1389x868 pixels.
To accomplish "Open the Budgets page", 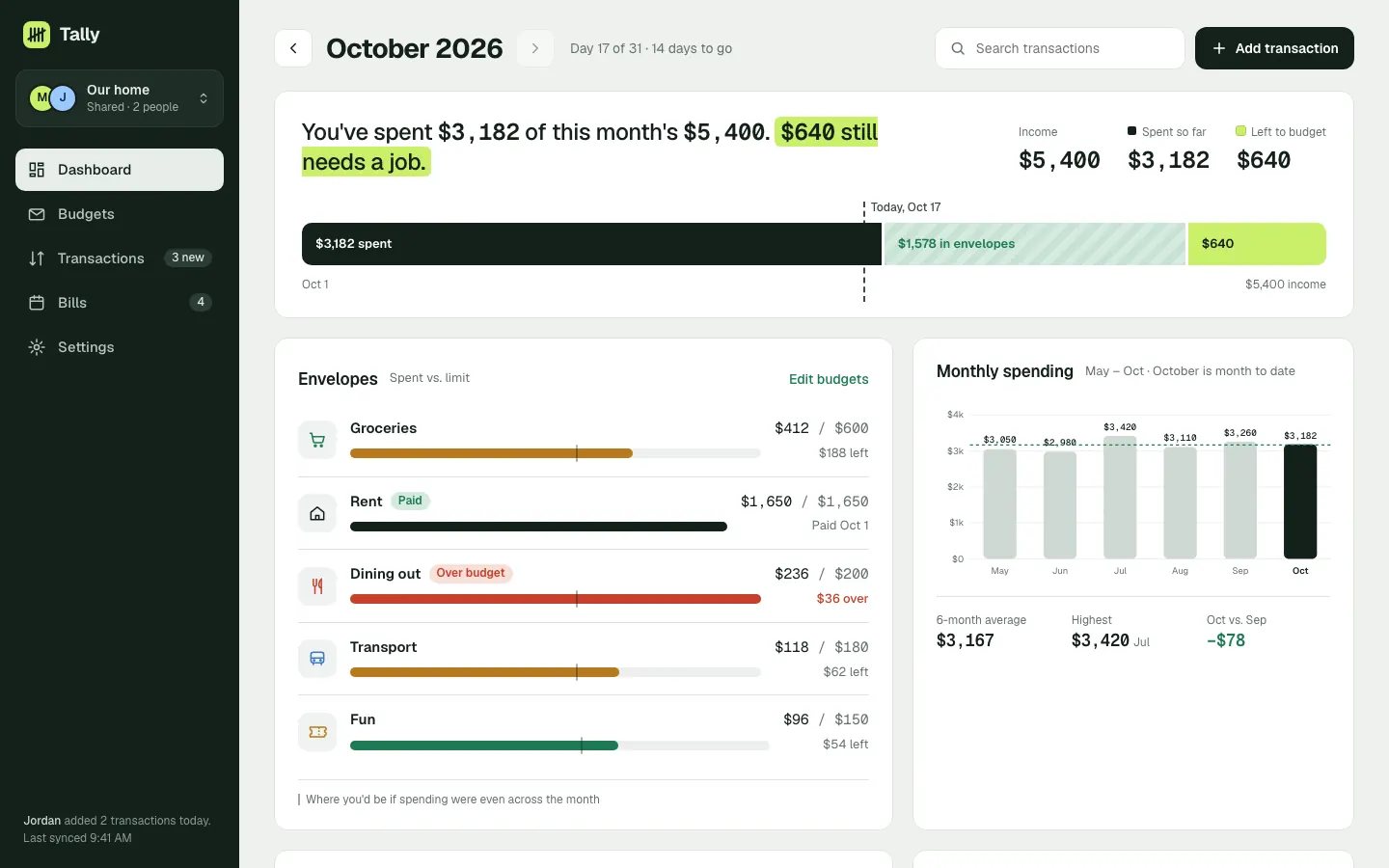I will (x=120, y=214).
